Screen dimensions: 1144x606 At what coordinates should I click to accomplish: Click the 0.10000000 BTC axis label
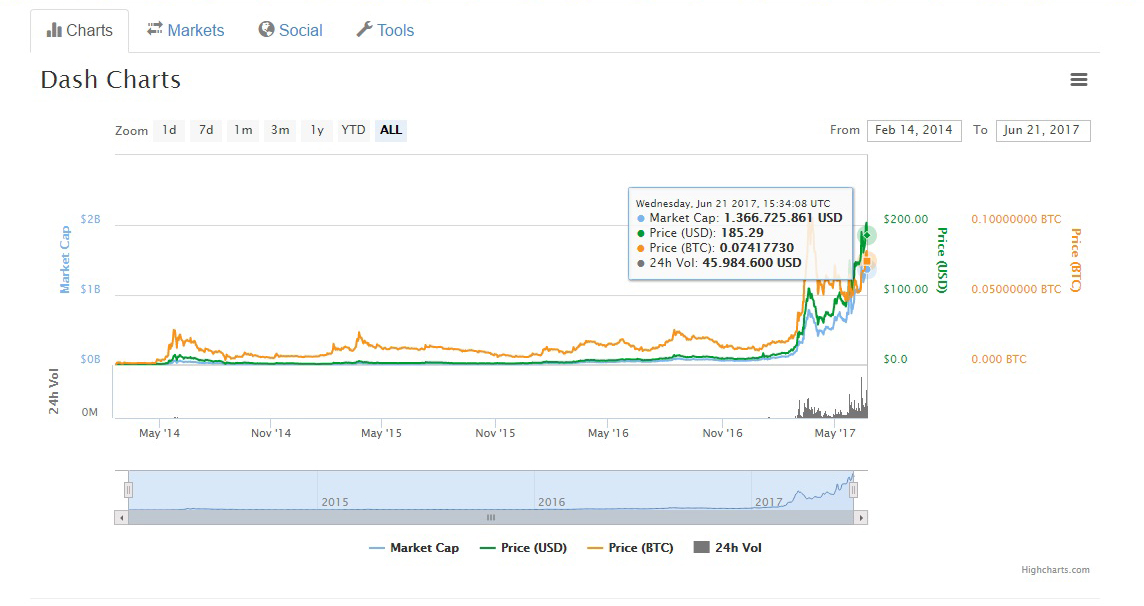coord(1016,219)
